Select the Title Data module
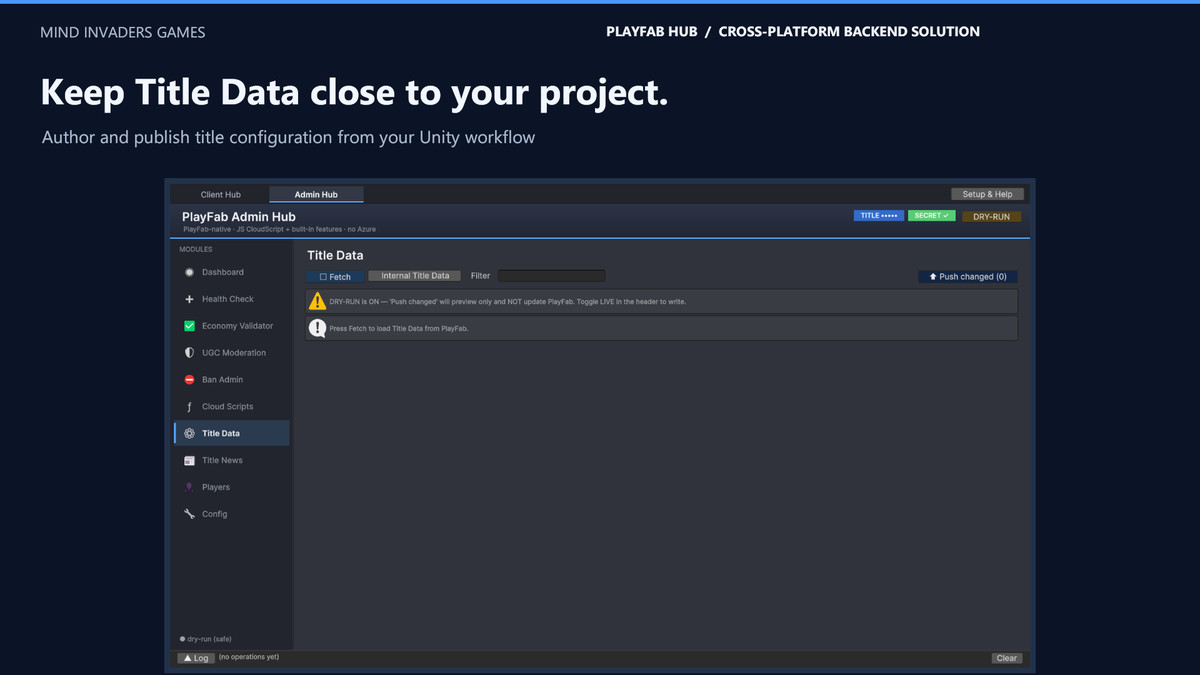Screen dimensions: 1200x675 232,433
